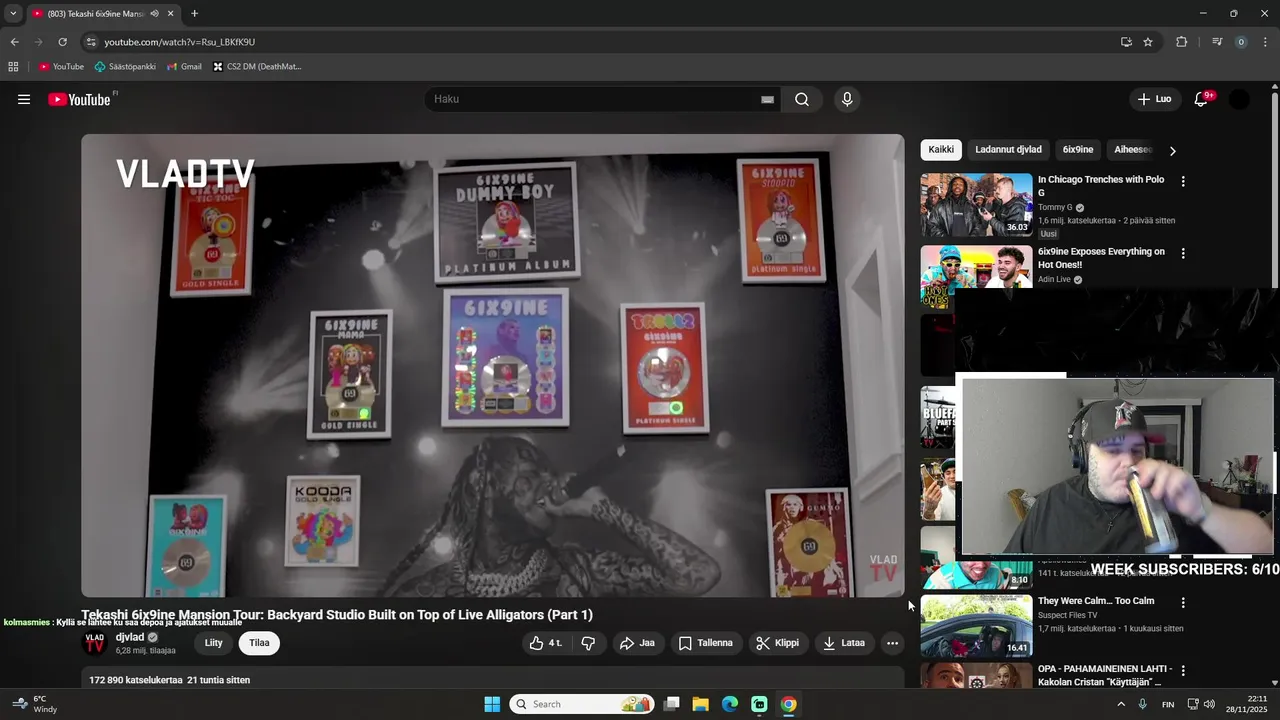Subscribe using the Tilaa button

point(259,643)
